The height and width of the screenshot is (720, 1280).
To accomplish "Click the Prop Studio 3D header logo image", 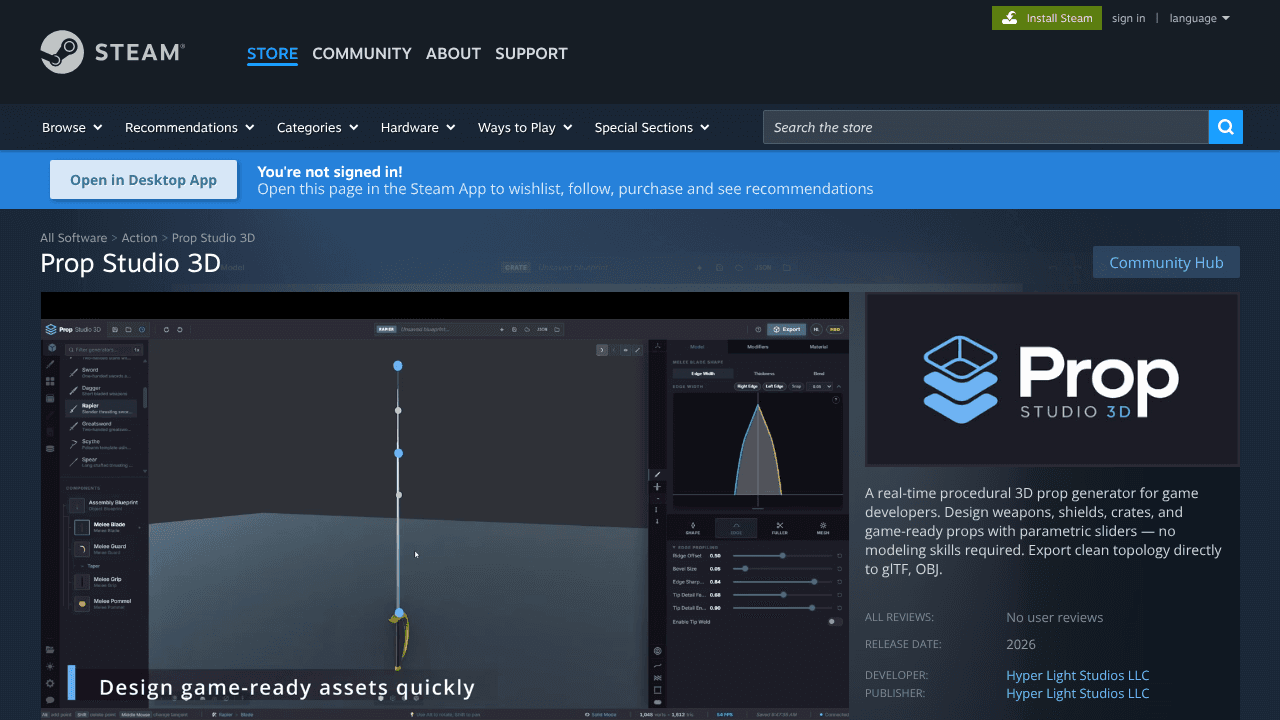I will tap(1052, 379).
